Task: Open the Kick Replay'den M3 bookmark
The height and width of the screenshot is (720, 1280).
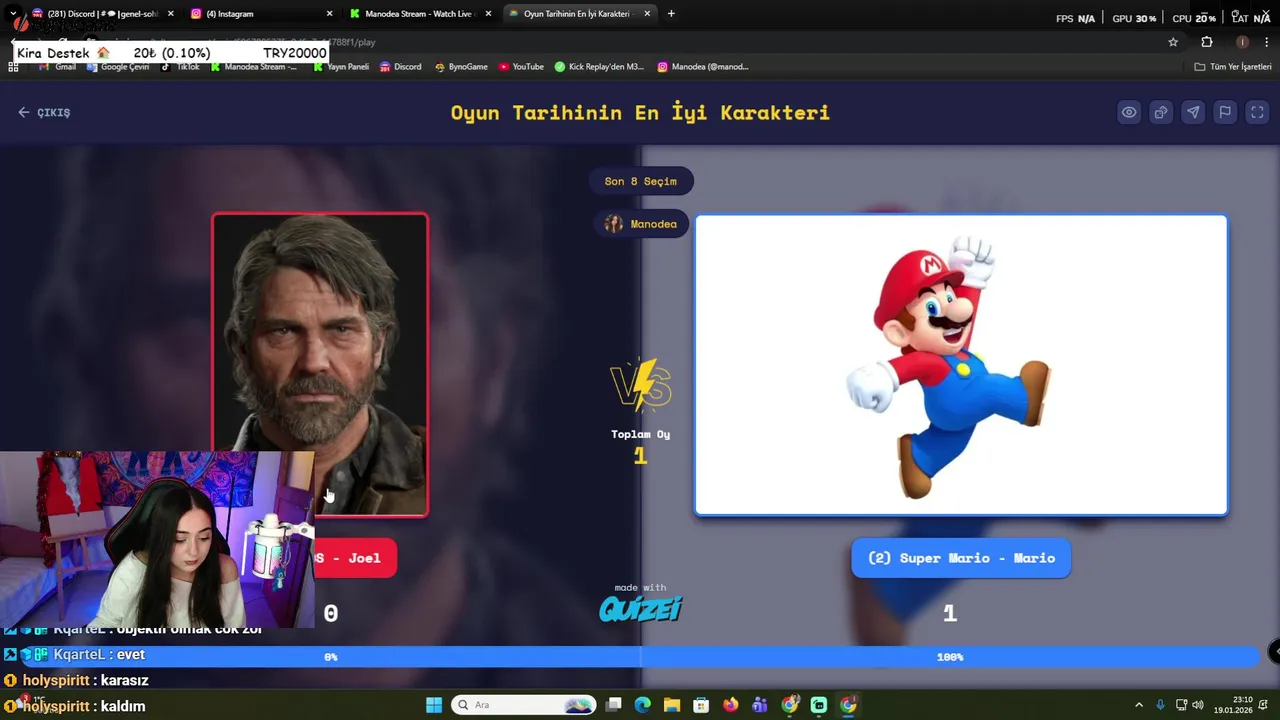Action: pos(600,67)
